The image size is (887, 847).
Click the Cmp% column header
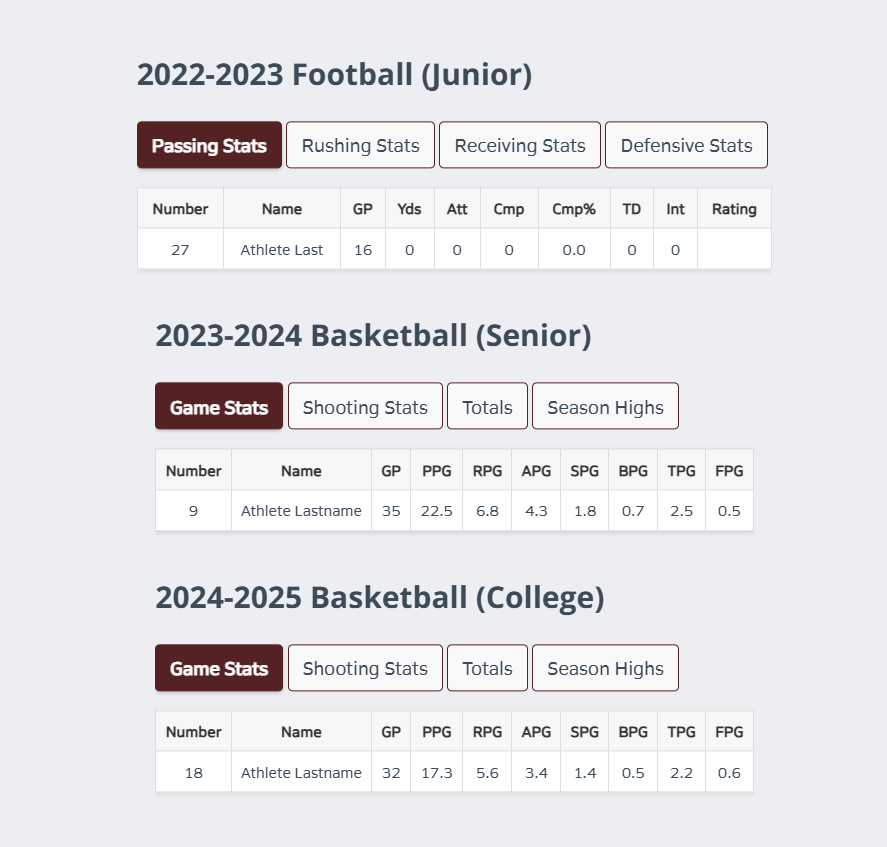(574, 209)
